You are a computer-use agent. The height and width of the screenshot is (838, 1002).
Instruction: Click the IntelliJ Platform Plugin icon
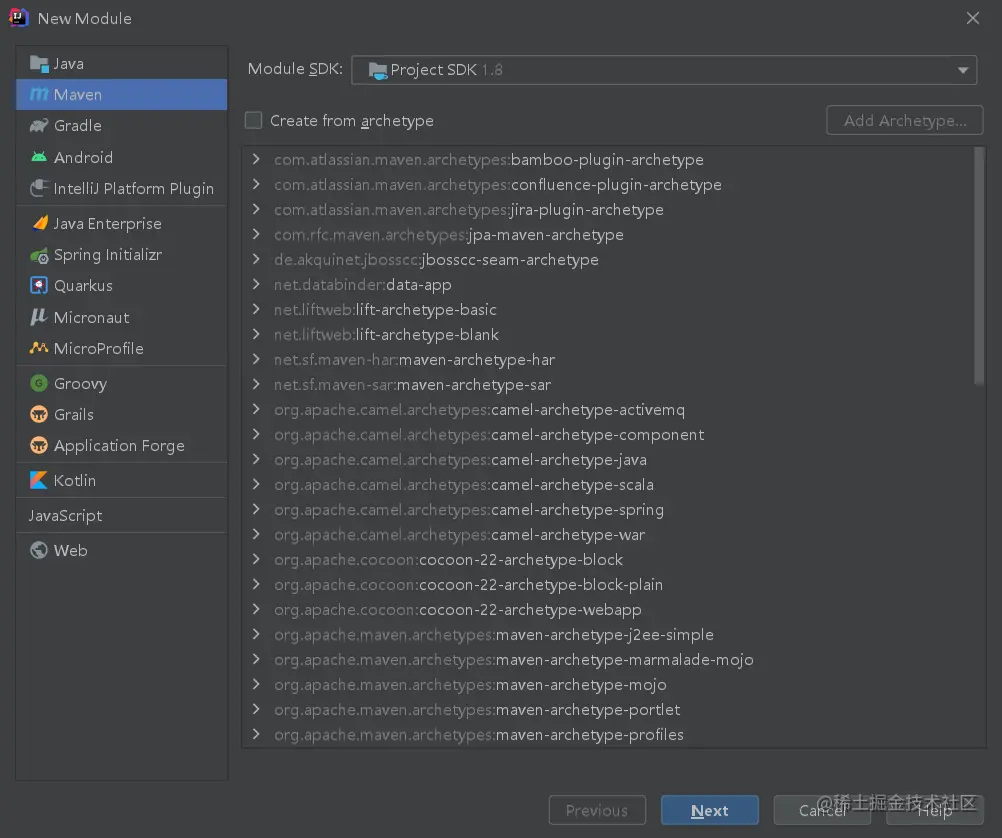(39, 189)
